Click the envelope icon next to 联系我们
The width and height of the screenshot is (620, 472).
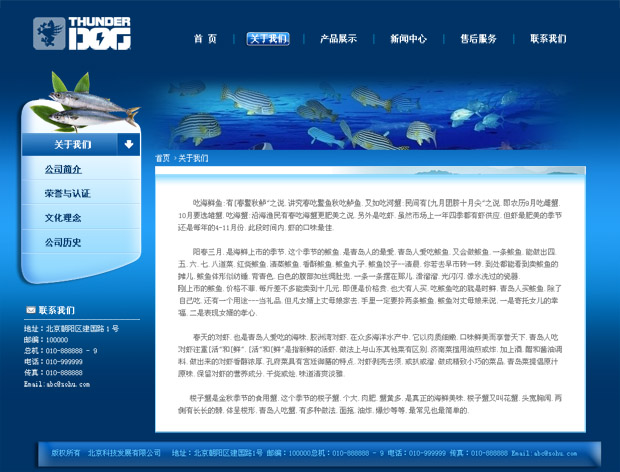point(31,310)
